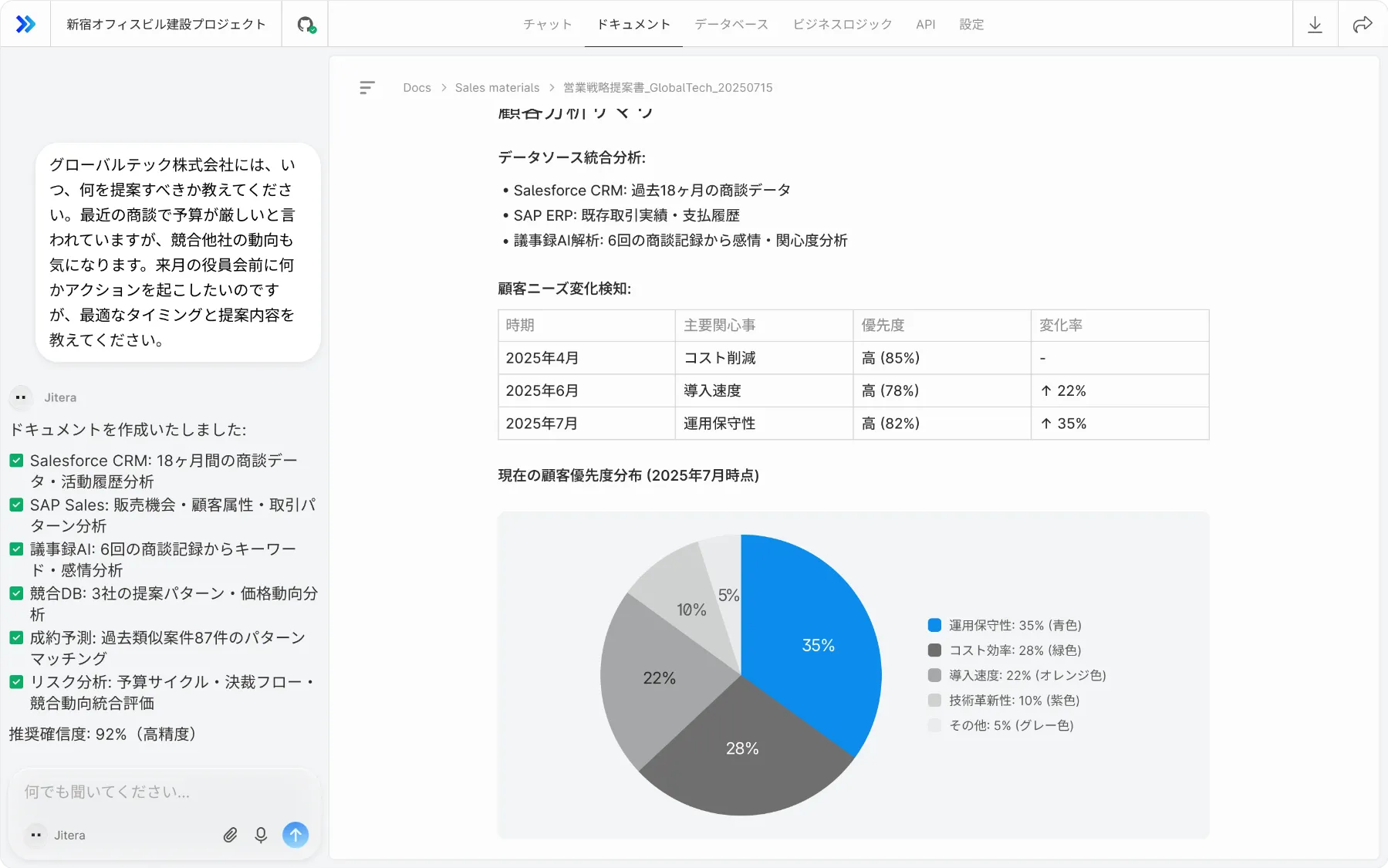
Task: Switch to the チャット tab
Action: 547,25
